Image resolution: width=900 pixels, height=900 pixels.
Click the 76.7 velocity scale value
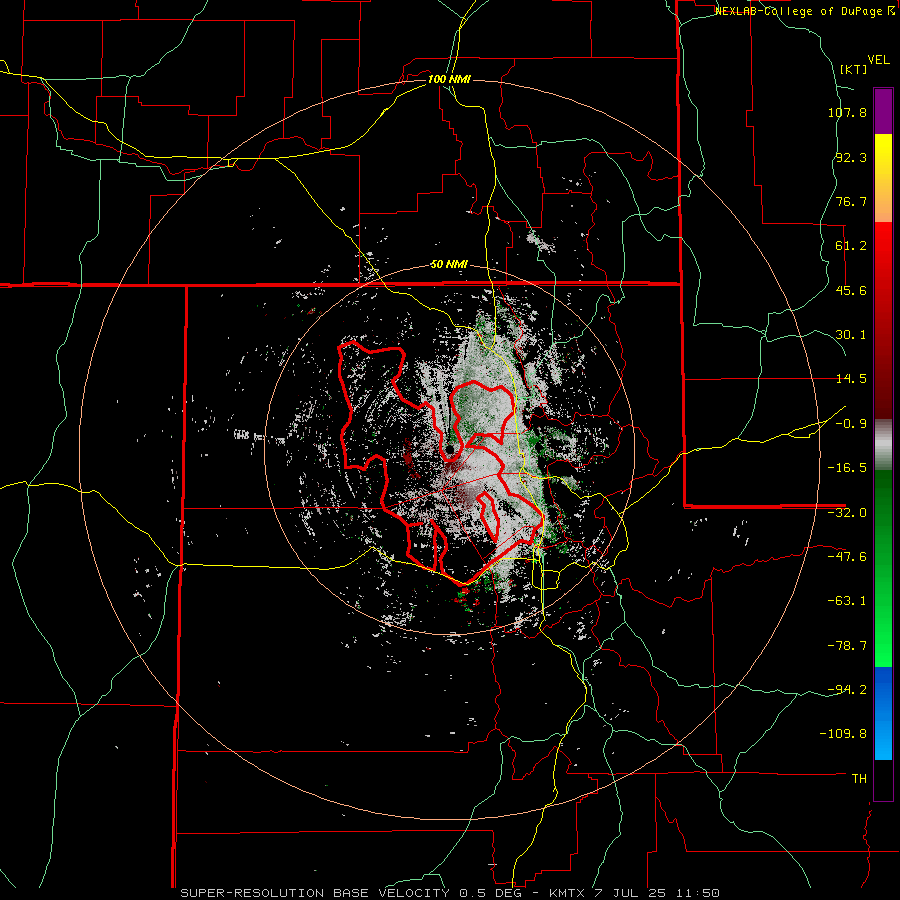[851, 201]
